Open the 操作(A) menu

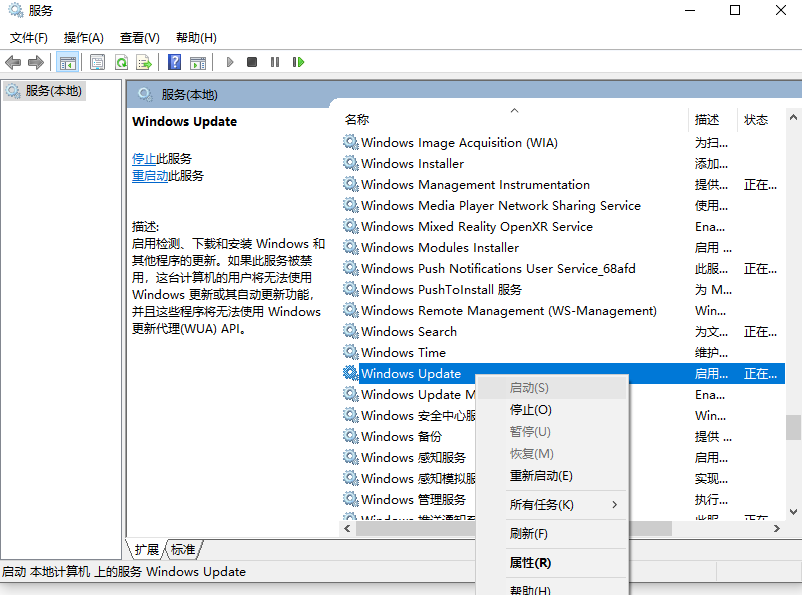point(84,38)
